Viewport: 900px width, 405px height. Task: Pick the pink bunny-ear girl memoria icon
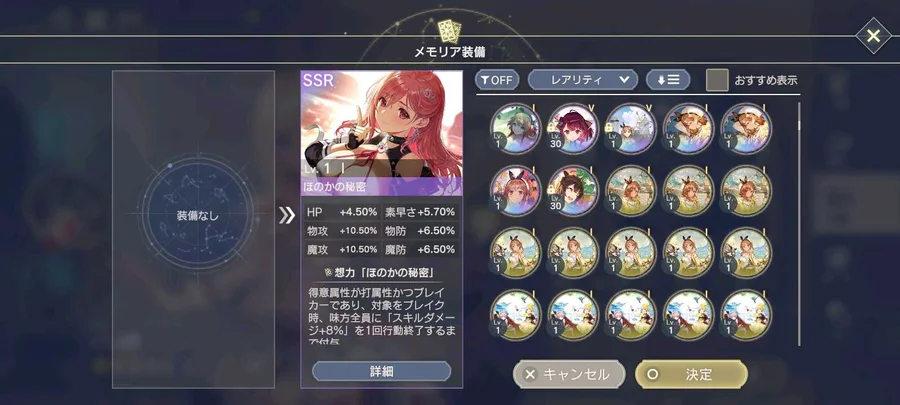point(515,191)
